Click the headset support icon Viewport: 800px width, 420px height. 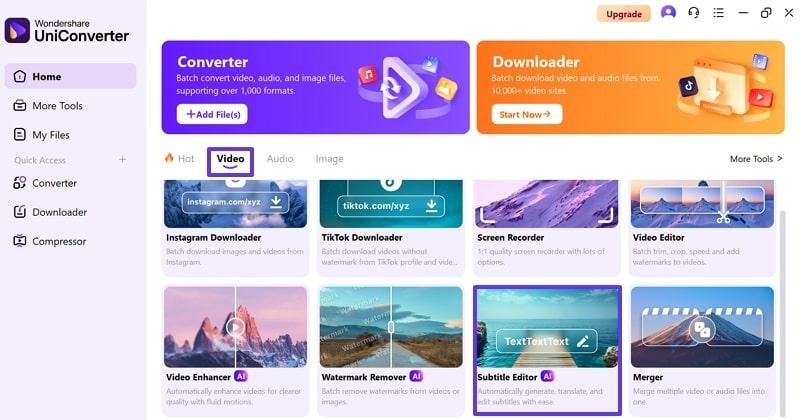[x=693, y=13]
